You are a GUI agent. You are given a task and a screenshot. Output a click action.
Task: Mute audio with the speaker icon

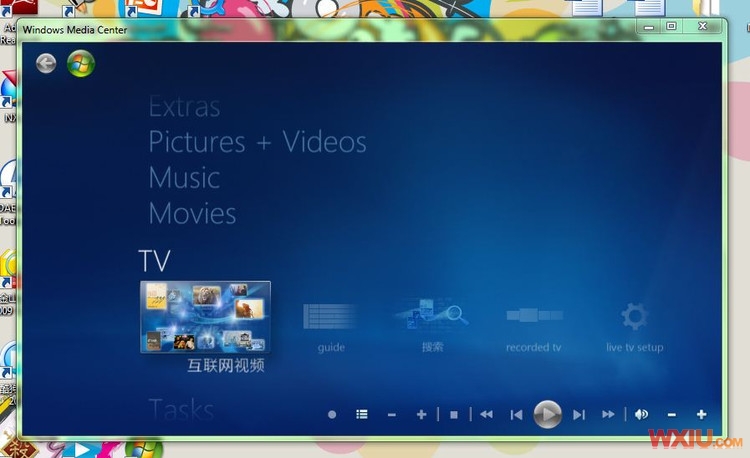click(x=641, y=414)
